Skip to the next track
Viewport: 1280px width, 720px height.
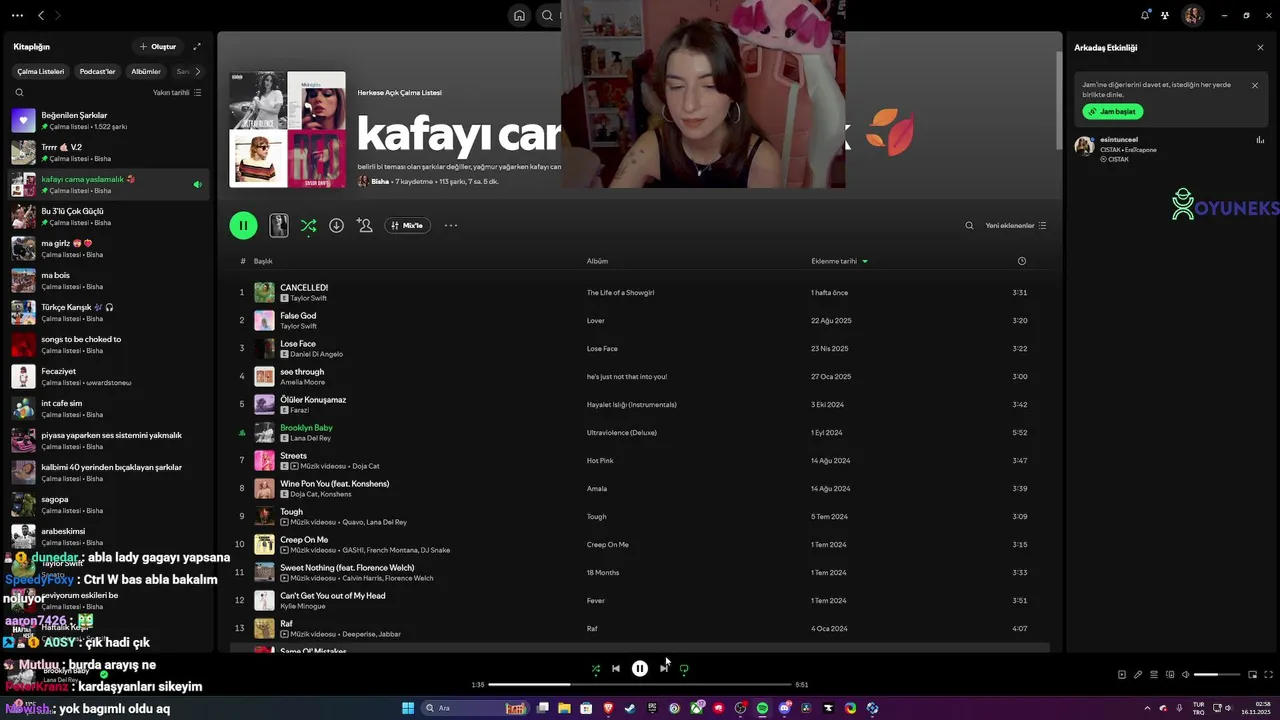click(x=663, y=669)
